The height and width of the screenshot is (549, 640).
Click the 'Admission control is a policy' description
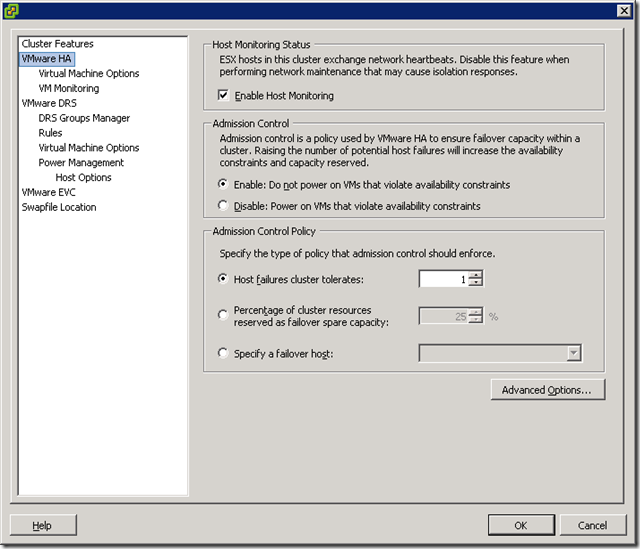pyautogui.click(x=400, y=150)
